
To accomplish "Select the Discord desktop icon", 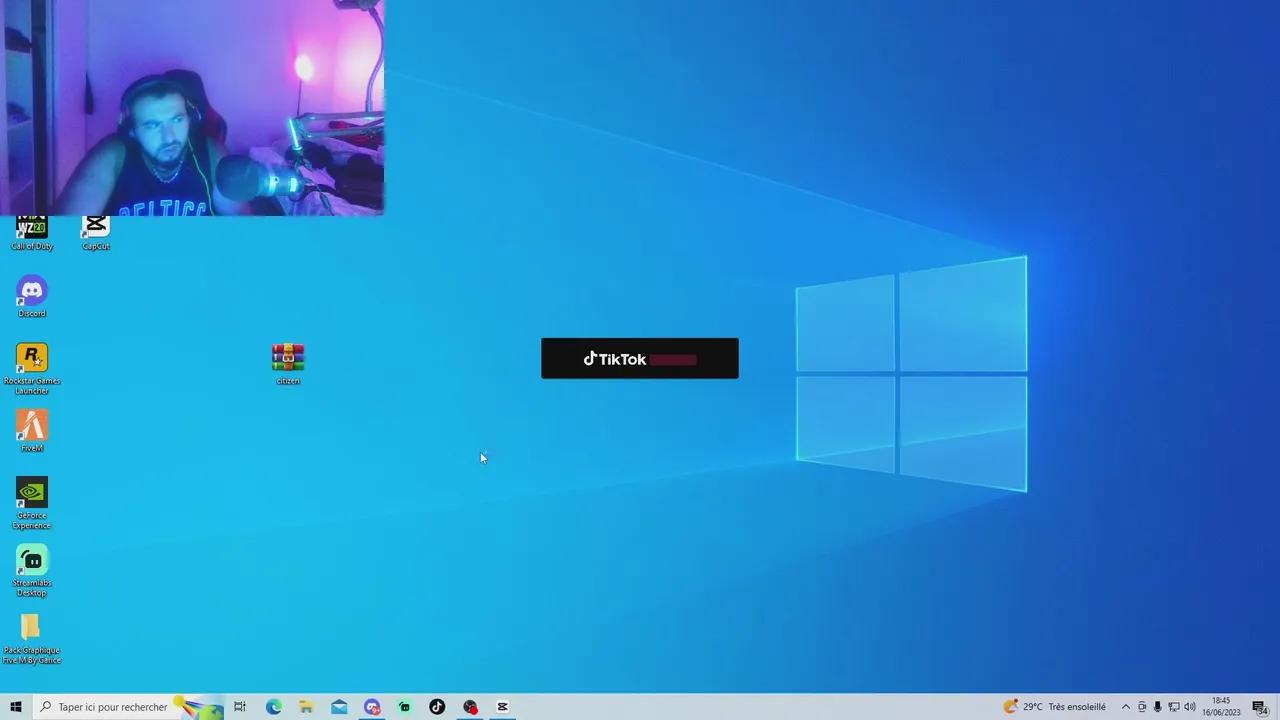I will tap(32, 297).
